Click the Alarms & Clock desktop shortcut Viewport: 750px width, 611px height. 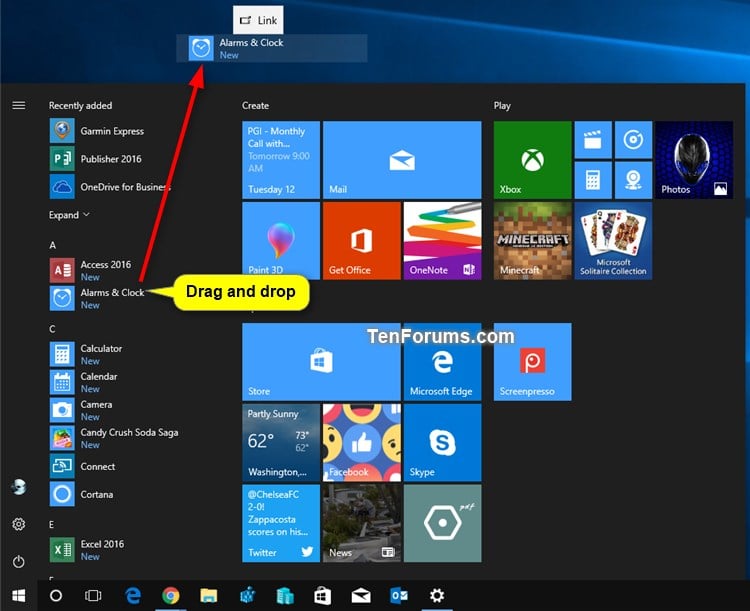point(272,48)
